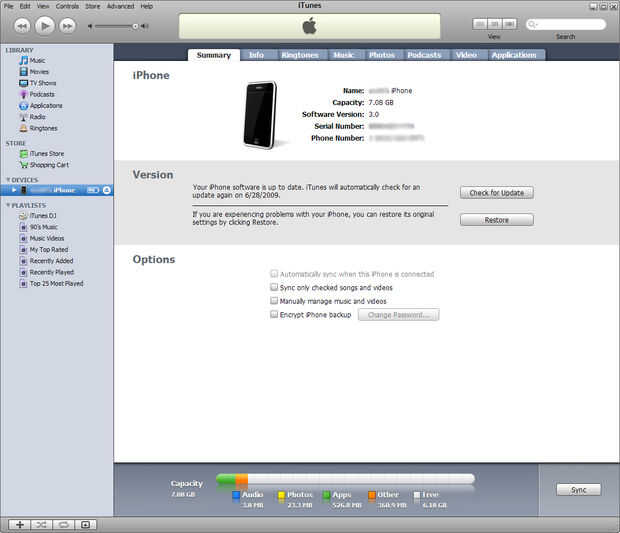Open the Advanced menu
This screenshot has width=620, height=533.
pos(120,6)
